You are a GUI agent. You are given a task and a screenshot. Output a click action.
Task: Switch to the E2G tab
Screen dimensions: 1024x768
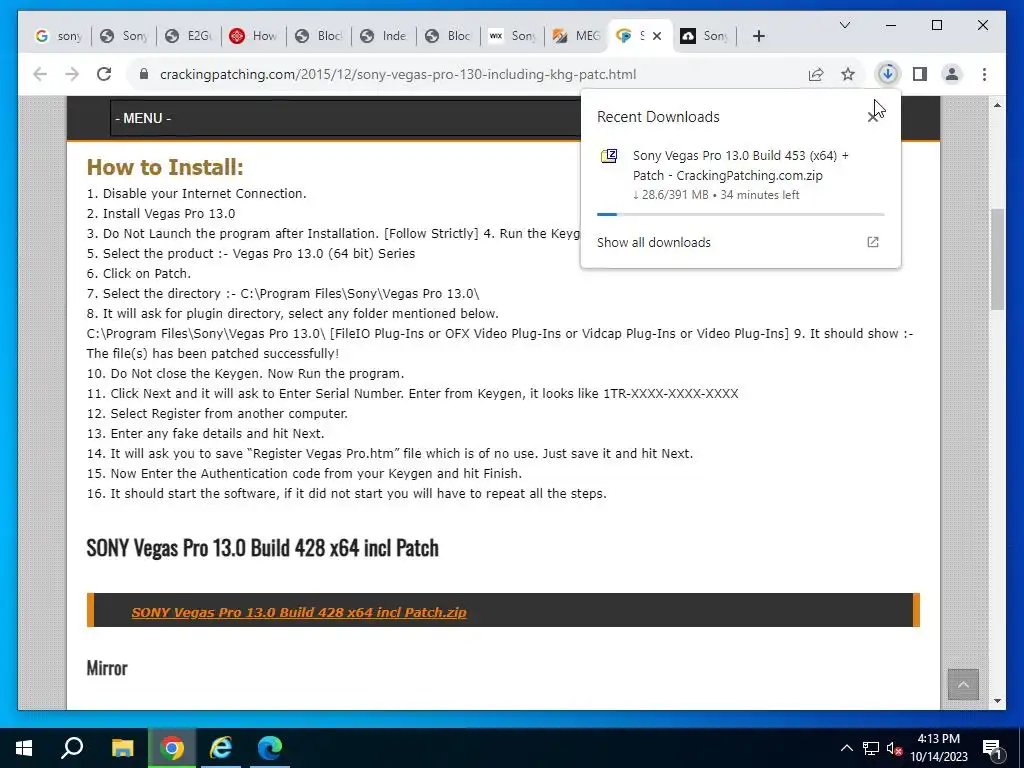tap(189, 36)
